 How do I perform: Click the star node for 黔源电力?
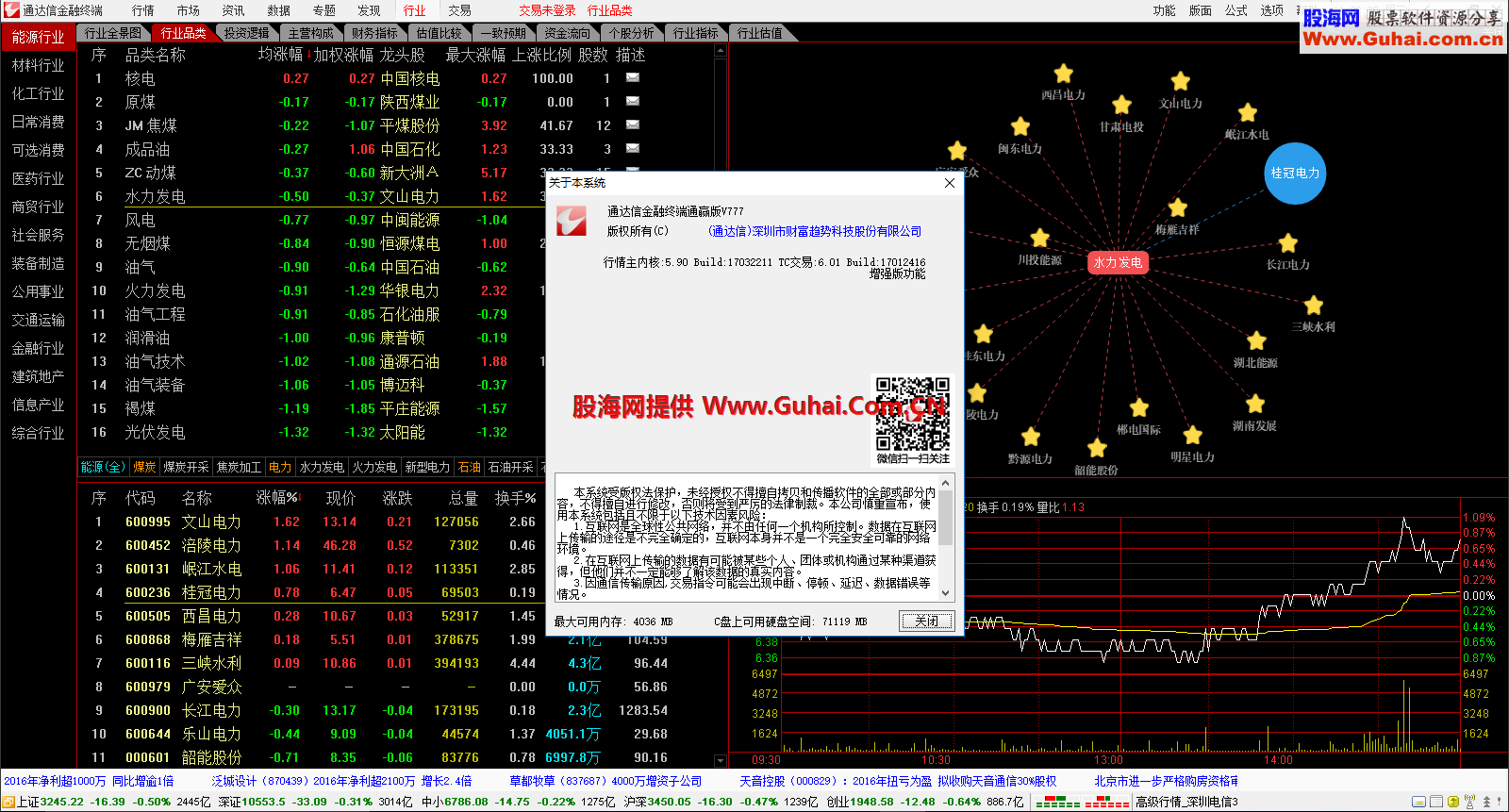point(1031,437)
